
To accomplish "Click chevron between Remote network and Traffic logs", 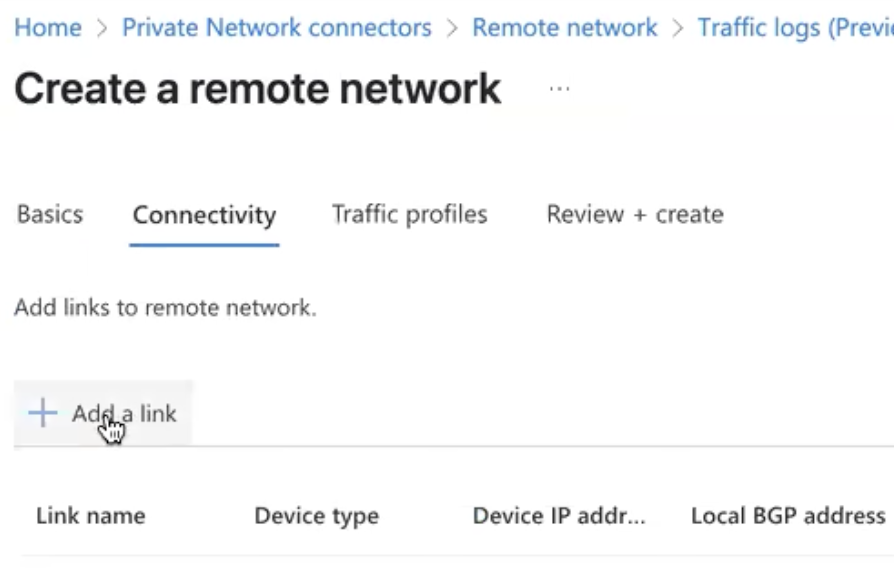I will [x=678, y=28].
